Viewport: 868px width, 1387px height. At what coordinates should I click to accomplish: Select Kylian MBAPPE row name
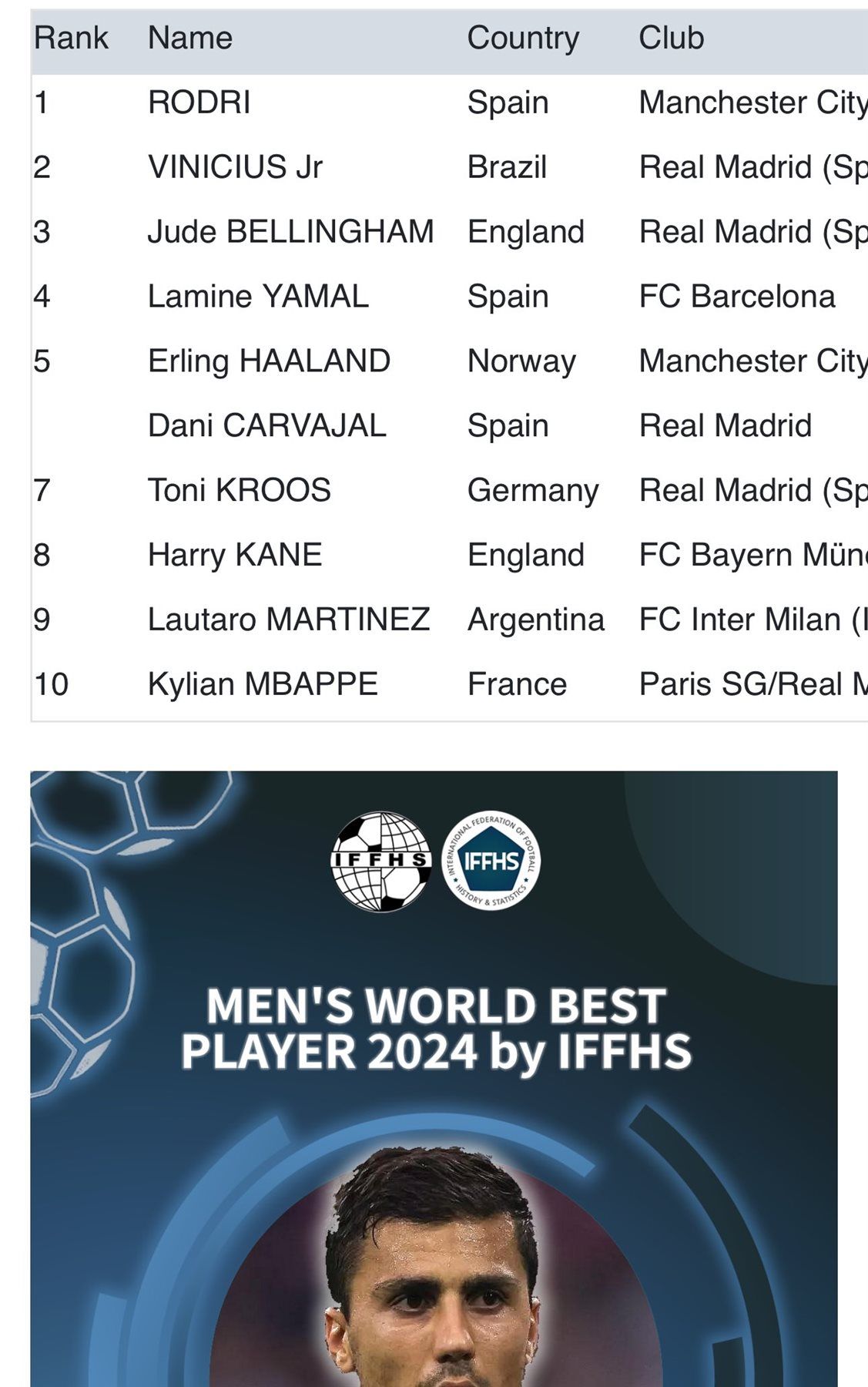(x=263, y=685)
